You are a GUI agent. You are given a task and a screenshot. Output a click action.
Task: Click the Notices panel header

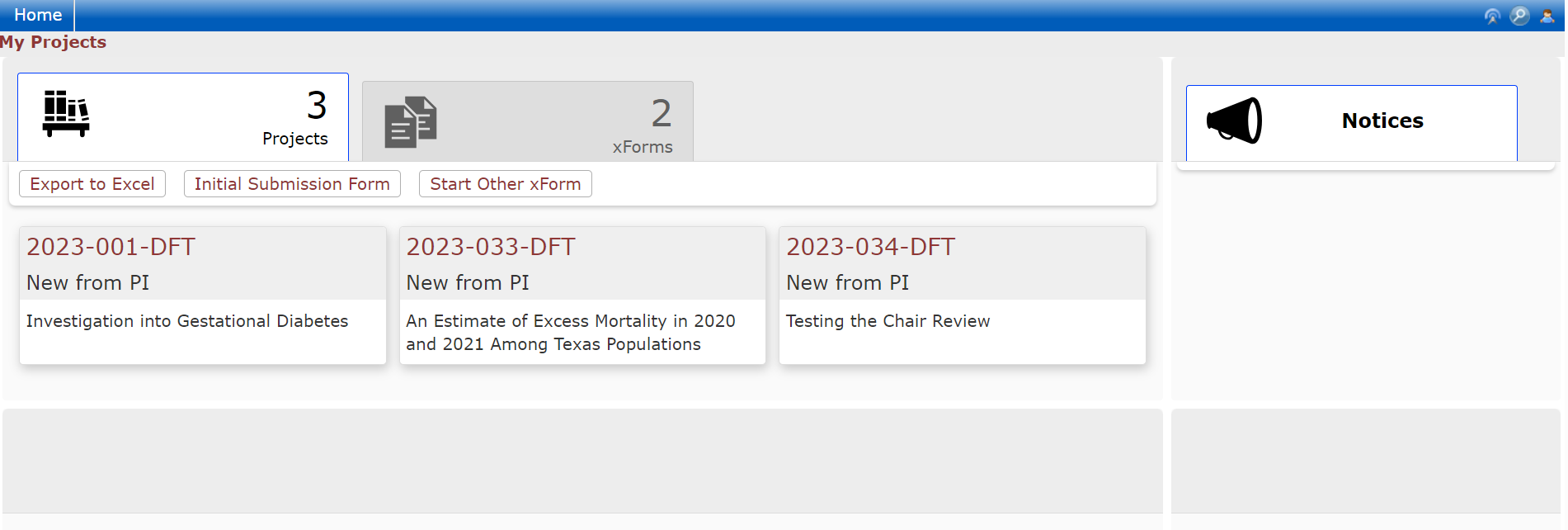point(1382,120)
